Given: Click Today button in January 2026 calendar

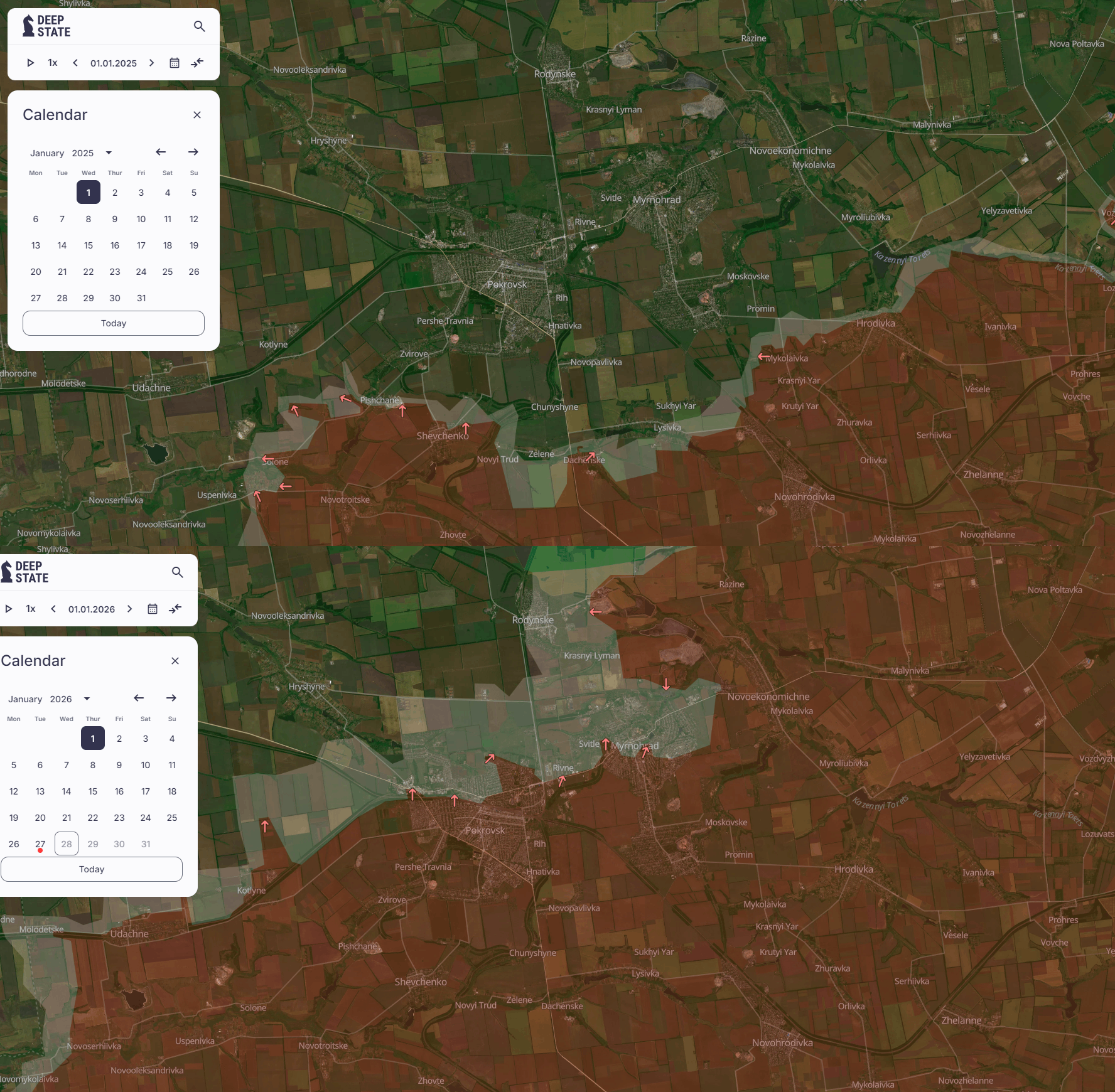Looking at the screenshot, I should click(x=92, y=869).
